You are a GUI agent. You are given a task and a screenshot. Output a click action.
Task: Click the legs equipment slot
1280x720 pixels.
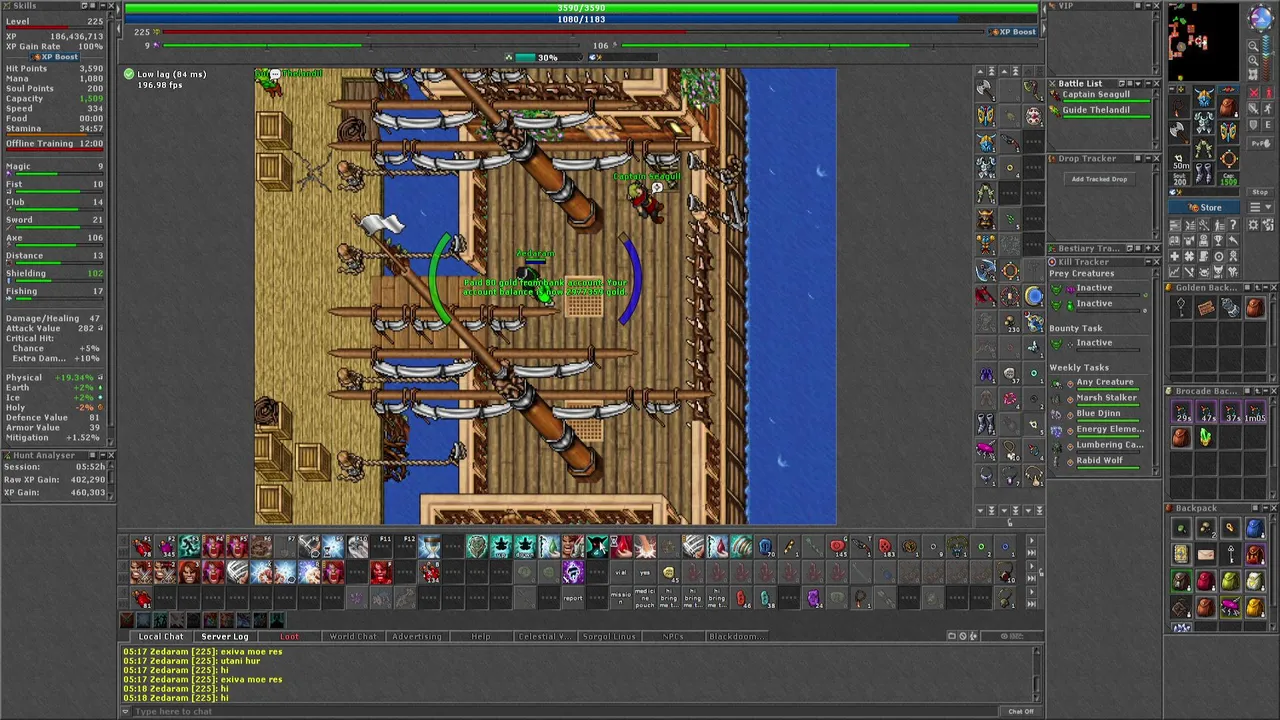click(1203, 148)
